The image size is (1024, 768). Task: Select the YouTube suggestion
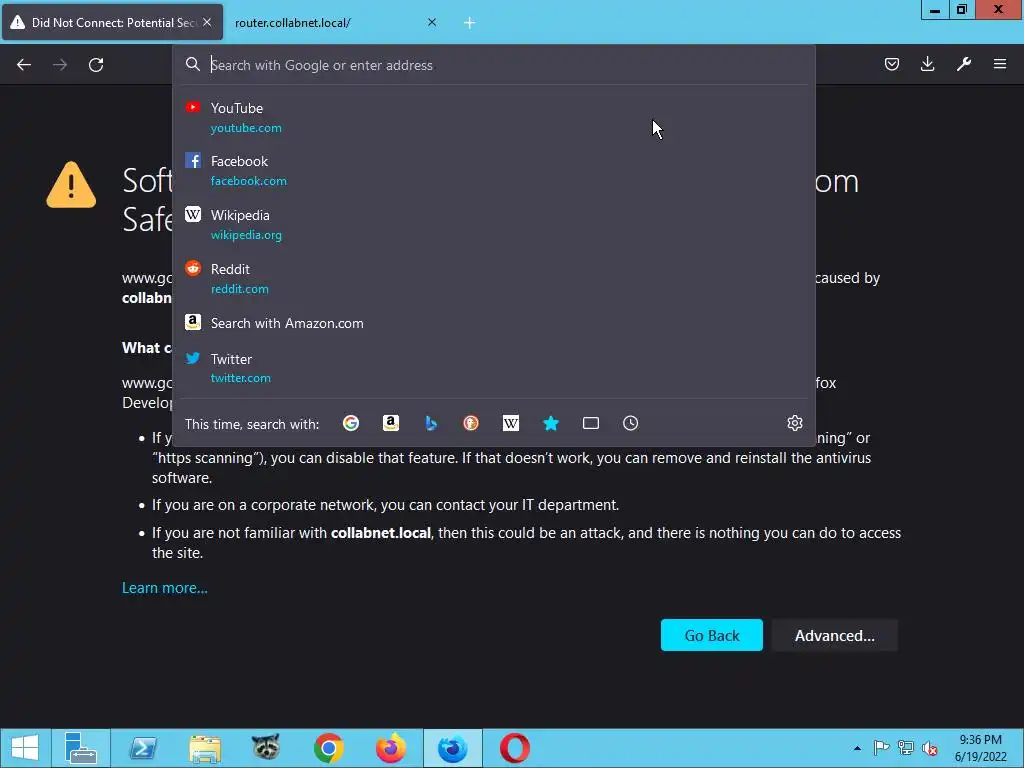(x=494, y=118)
